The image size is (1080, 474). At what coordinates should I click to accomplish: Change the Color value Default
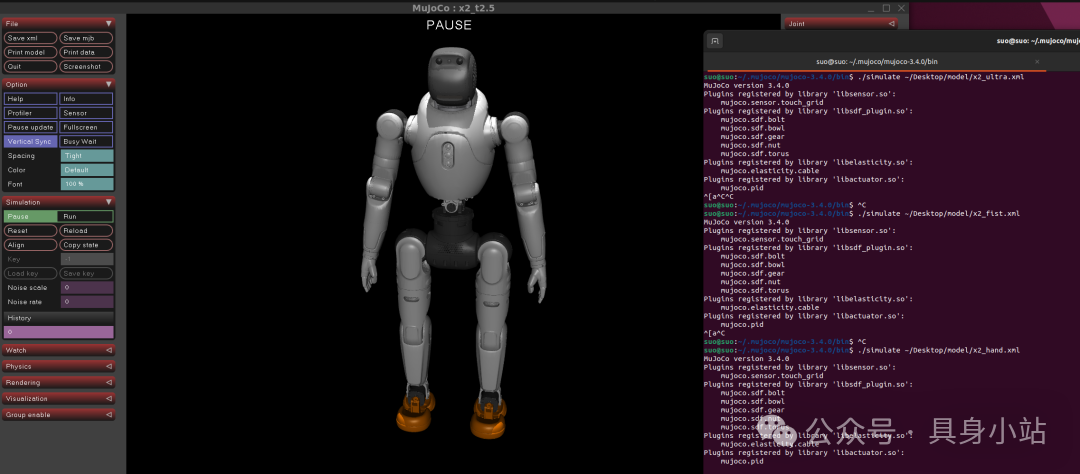pyautogui.click(x=87, y=170)
